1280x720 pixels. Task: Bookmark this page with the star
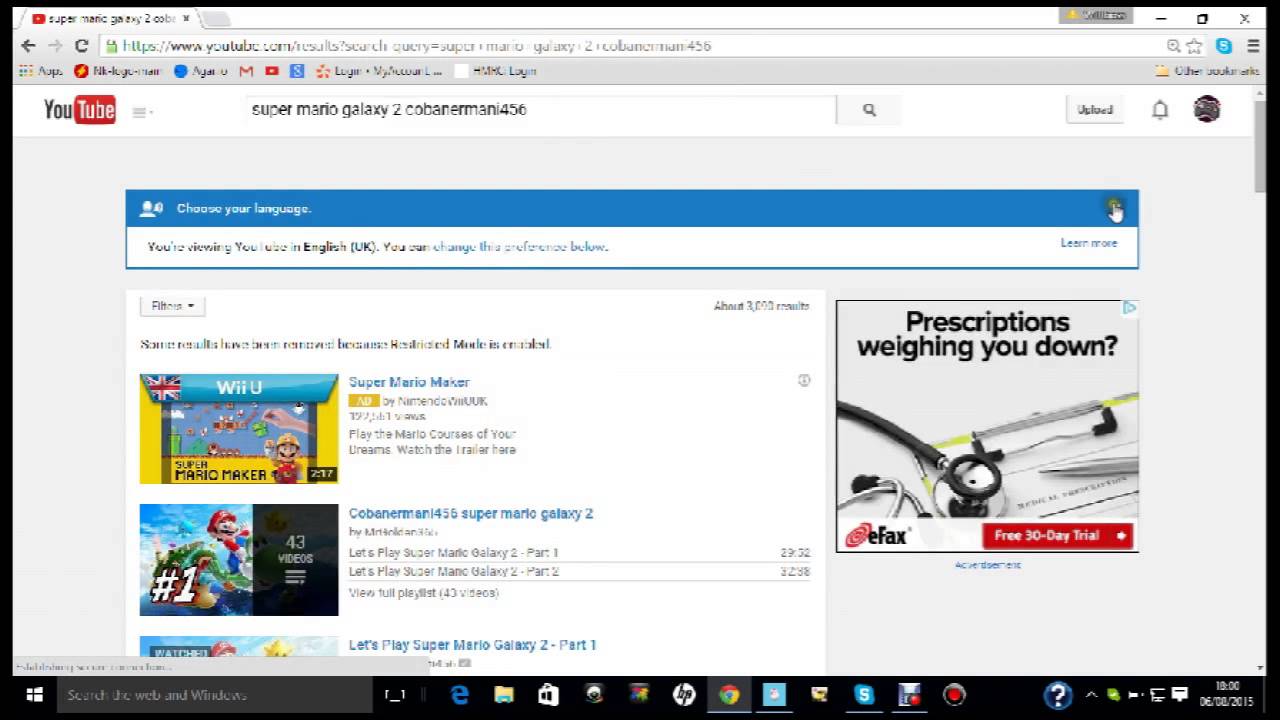(1194, 46)
